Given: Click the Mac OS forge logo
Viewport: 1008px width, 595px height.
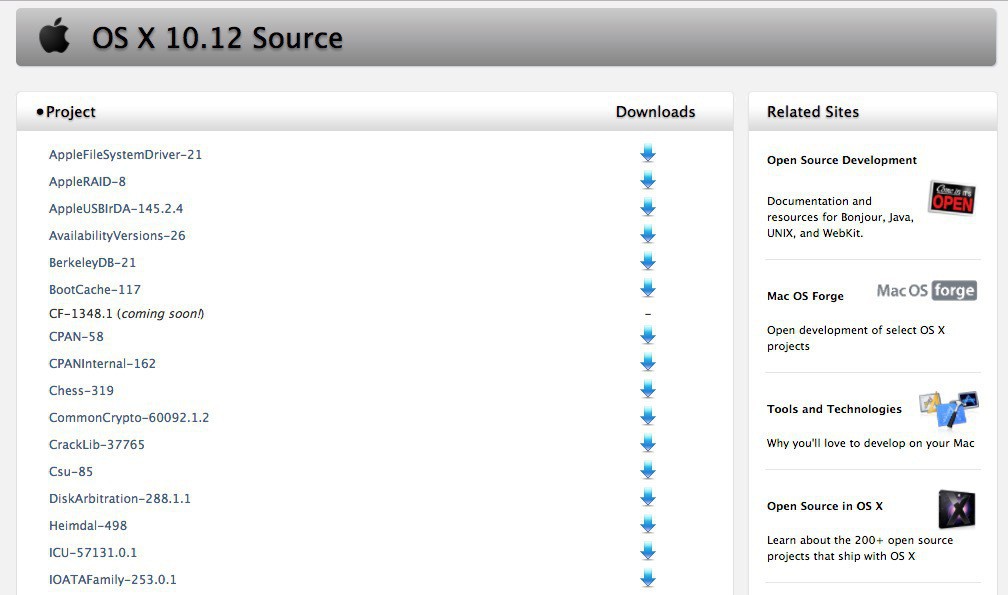Looking at the screenshot, I should (x=926, y=291).
